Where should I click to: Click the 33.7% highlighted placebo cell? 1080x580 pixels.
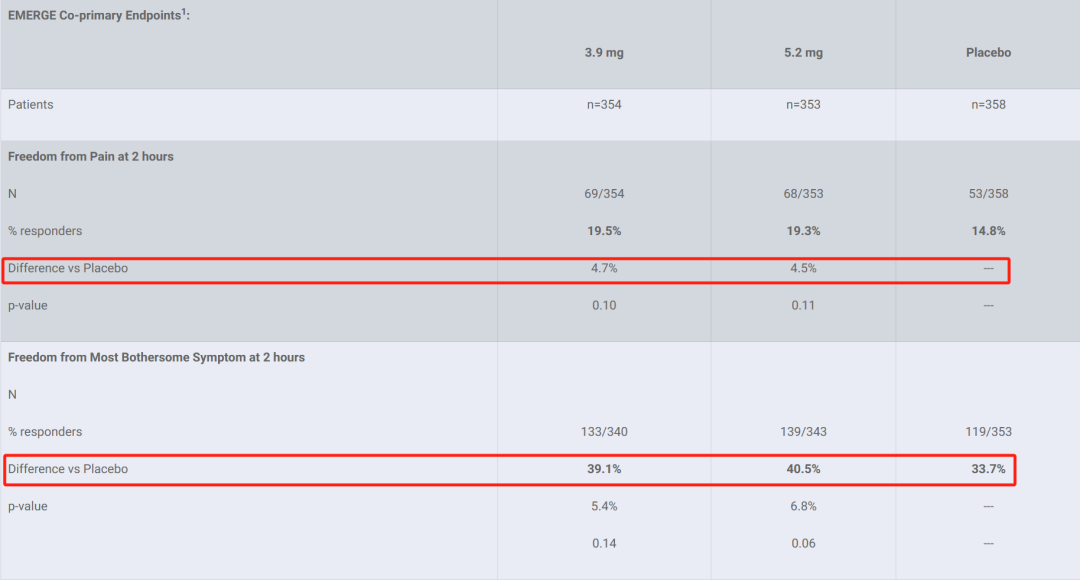click(x=988, y=469)
